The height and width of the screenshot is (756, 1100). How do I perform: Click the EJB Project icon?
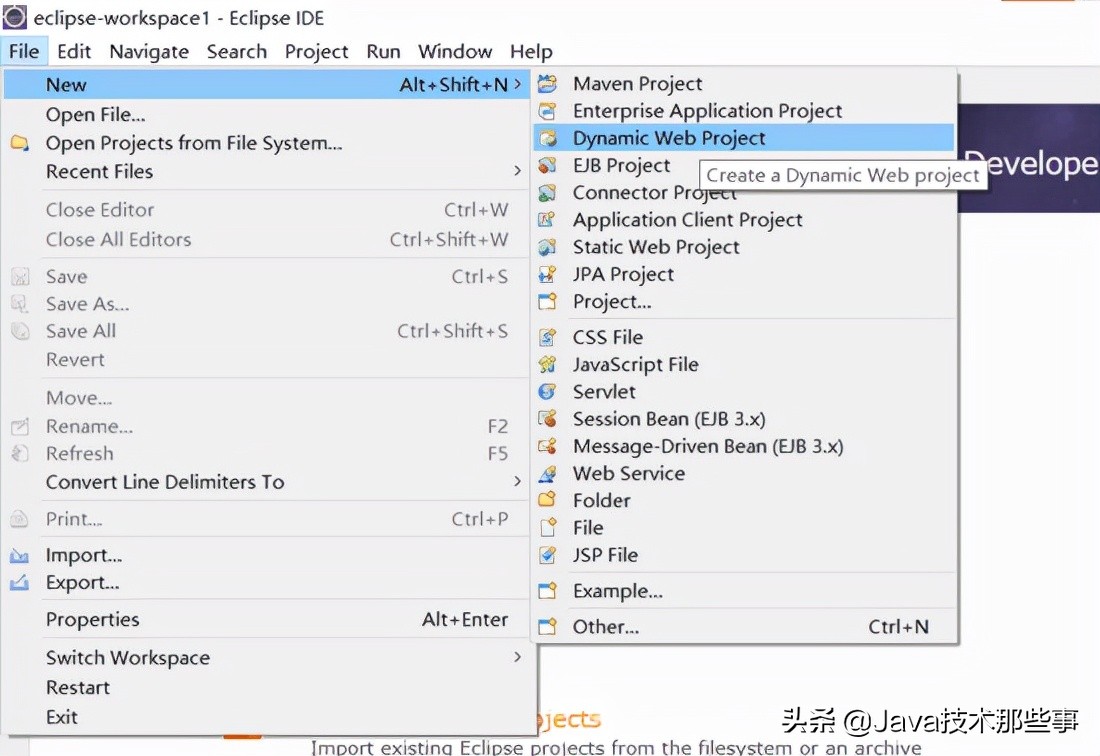(x=547, y=166)
